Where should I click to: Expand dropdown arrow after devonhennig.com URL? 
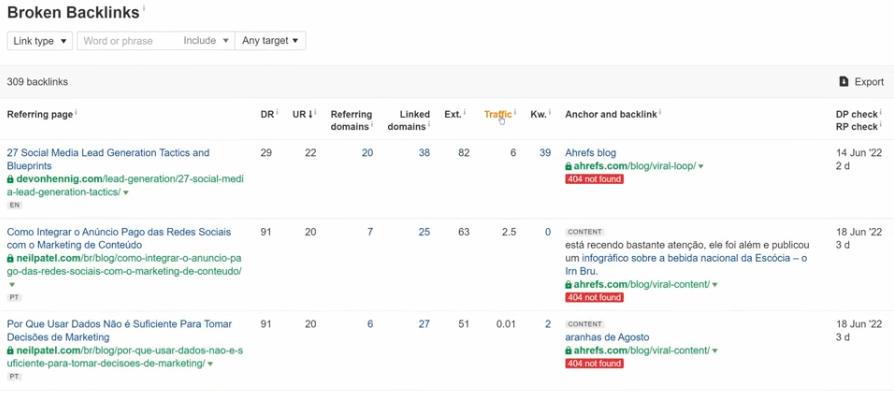tap(126, 193)
